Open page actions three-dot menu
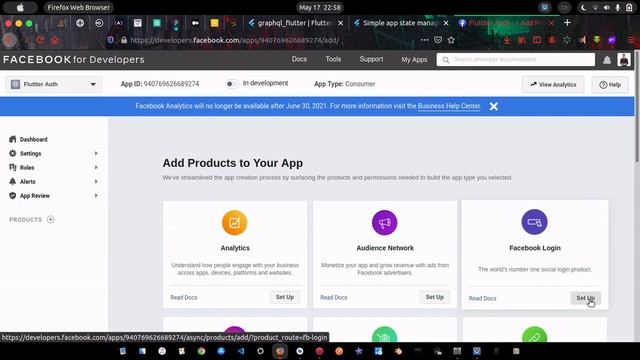This screenshot has width=640, height=360. 425,40
